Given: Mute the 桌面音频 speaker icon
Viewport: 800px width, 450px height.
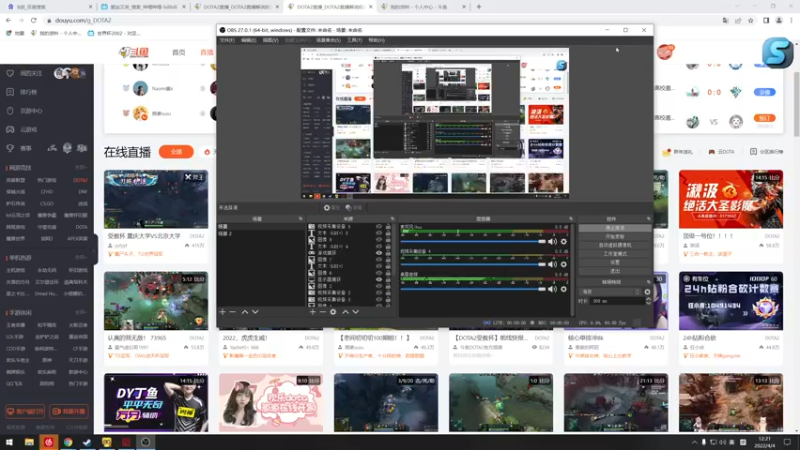Looking at the screenshot, I should [552, 289].
